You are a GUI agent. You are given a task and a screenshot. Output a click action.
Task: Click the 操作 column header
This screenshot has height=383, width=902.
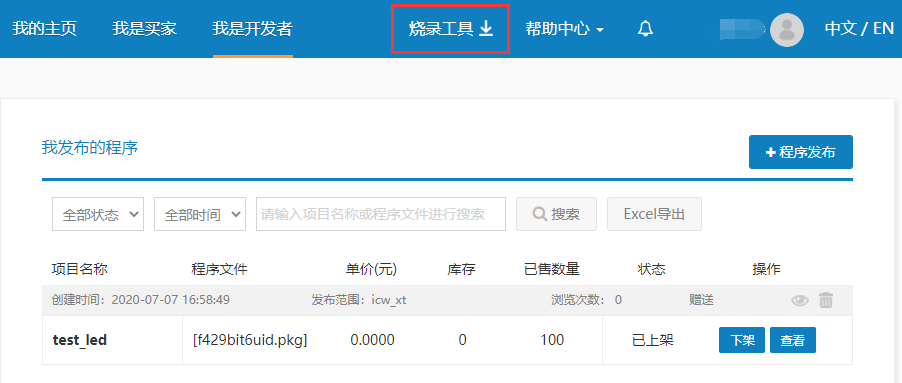(x=766, y=269)
